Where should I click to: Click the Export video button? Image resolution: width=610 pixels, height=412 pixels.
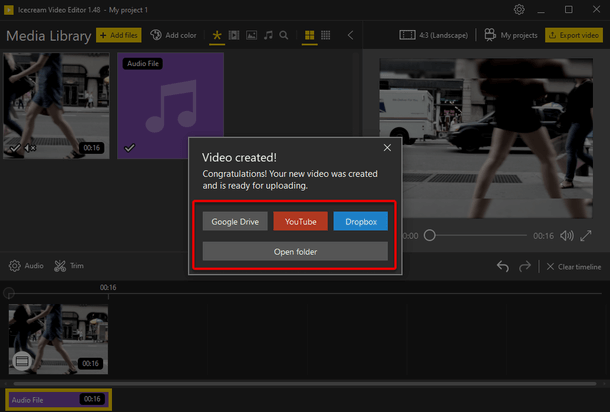[574, 35]
